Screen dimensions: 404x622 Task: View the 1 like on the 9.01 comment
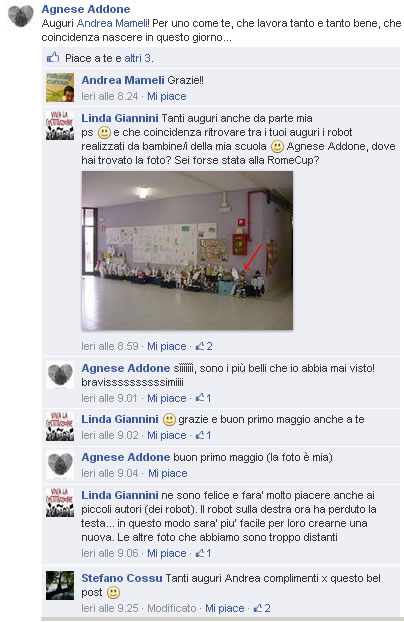click(204, 398)
